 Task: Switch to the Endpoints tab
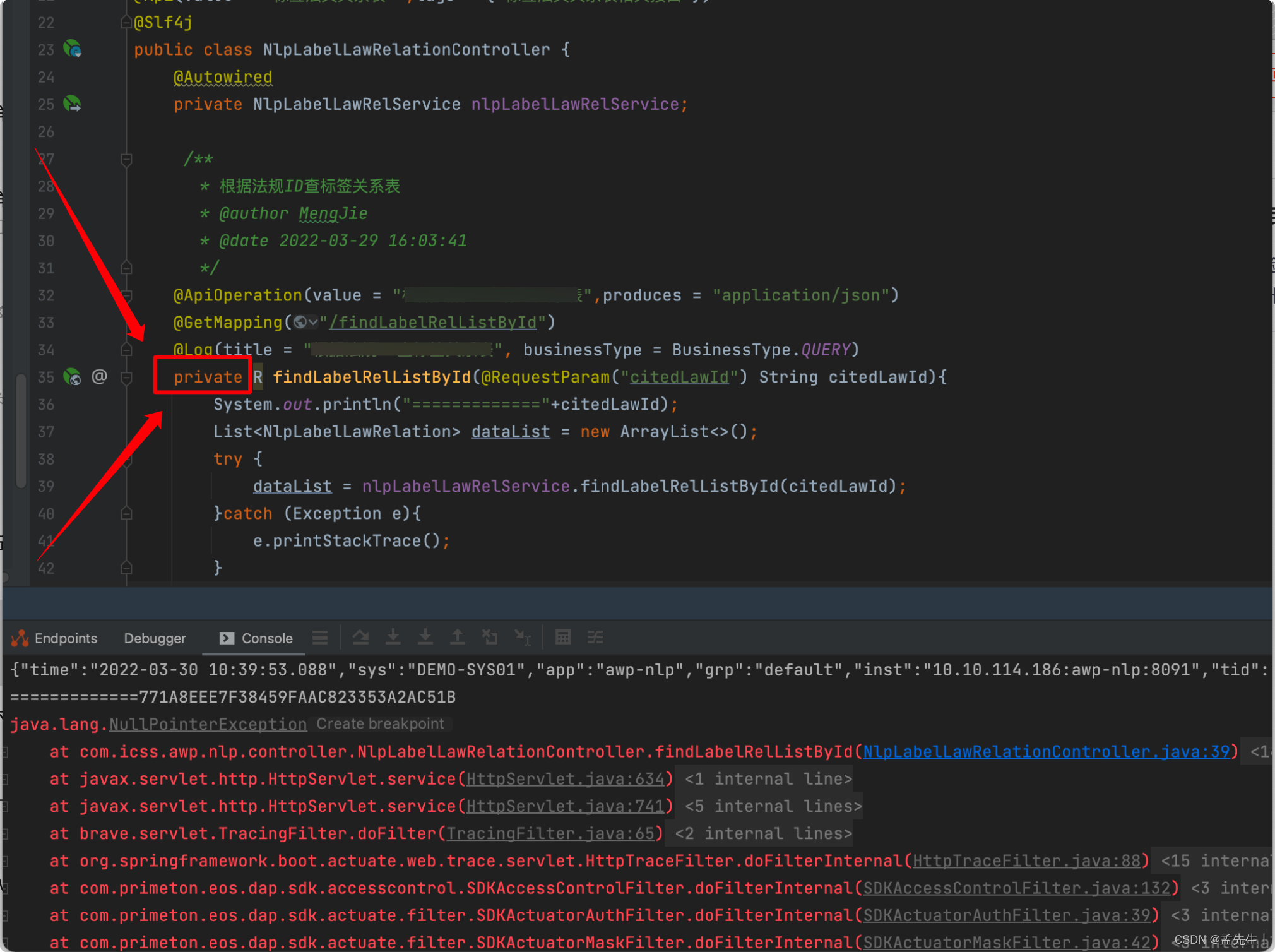pyautogui.click(x=65, y=638)
